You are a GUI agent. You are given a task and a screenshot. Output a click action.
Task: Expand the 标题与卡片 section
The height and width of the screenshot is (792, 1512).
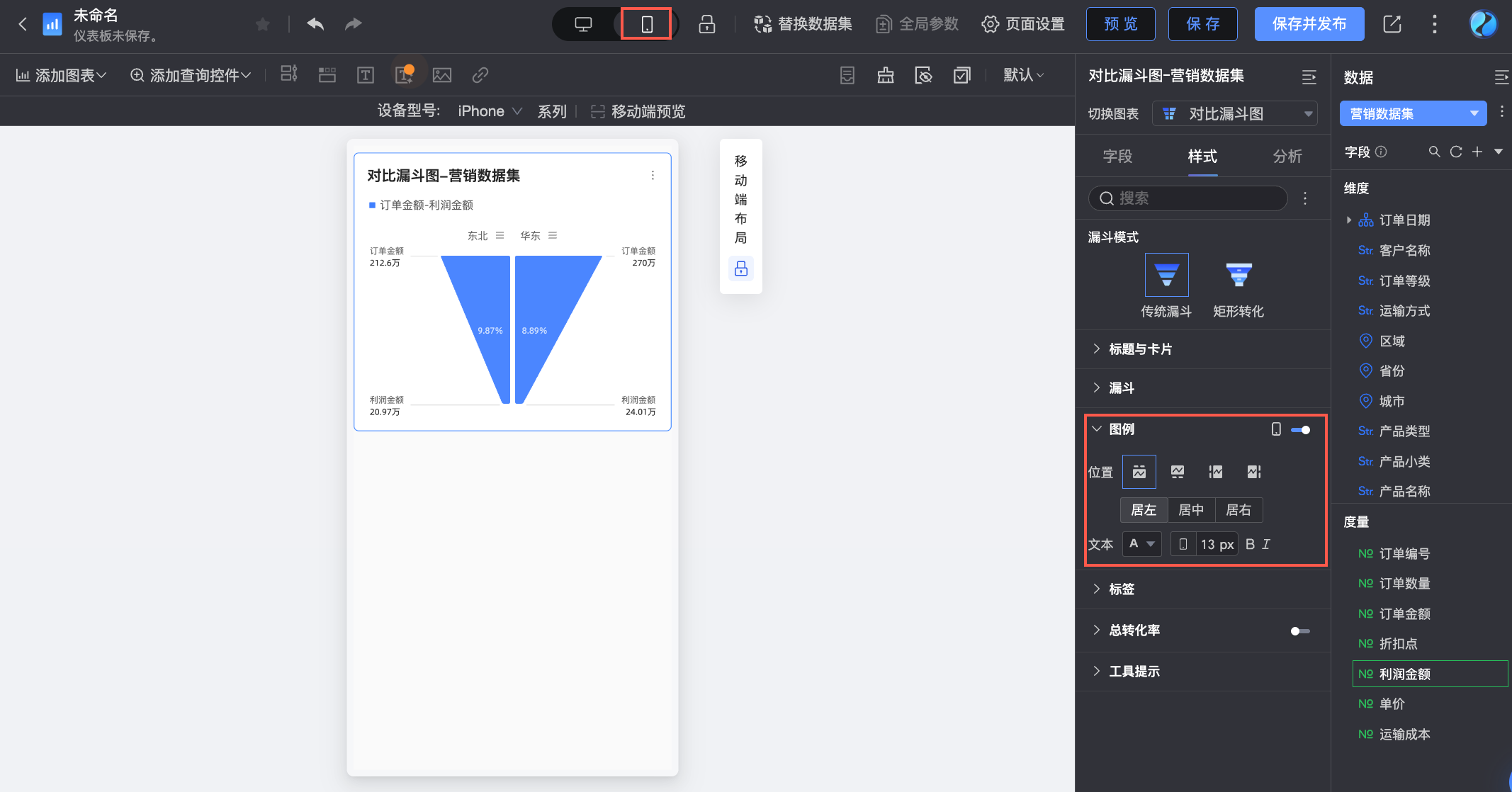click(x=1140, y=349)
